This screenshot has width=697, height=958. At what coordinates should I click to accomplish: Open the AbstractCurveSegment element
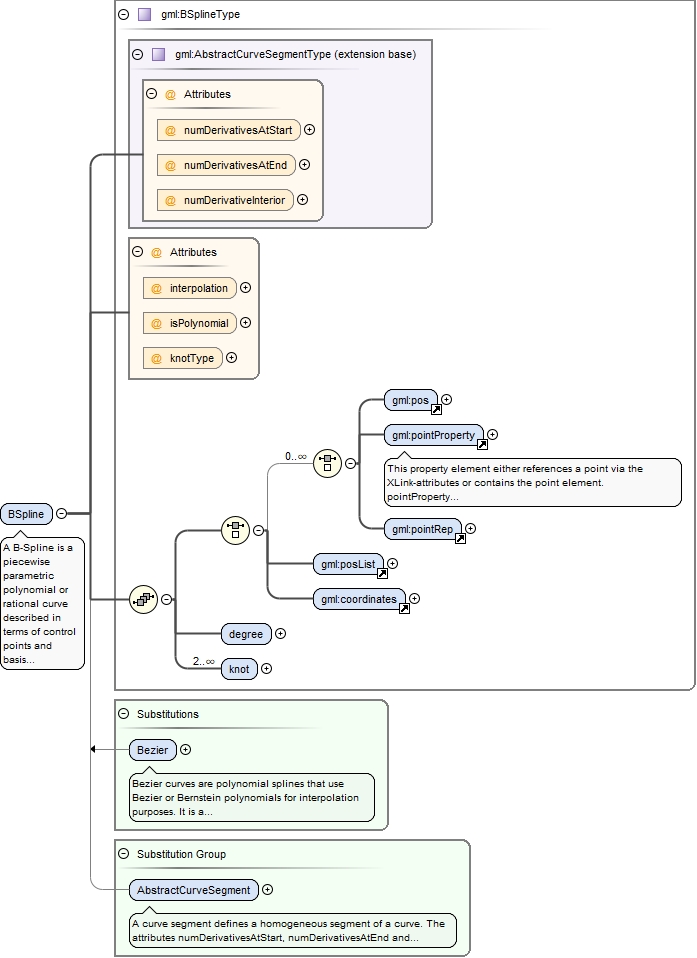(x=194, y=889)
